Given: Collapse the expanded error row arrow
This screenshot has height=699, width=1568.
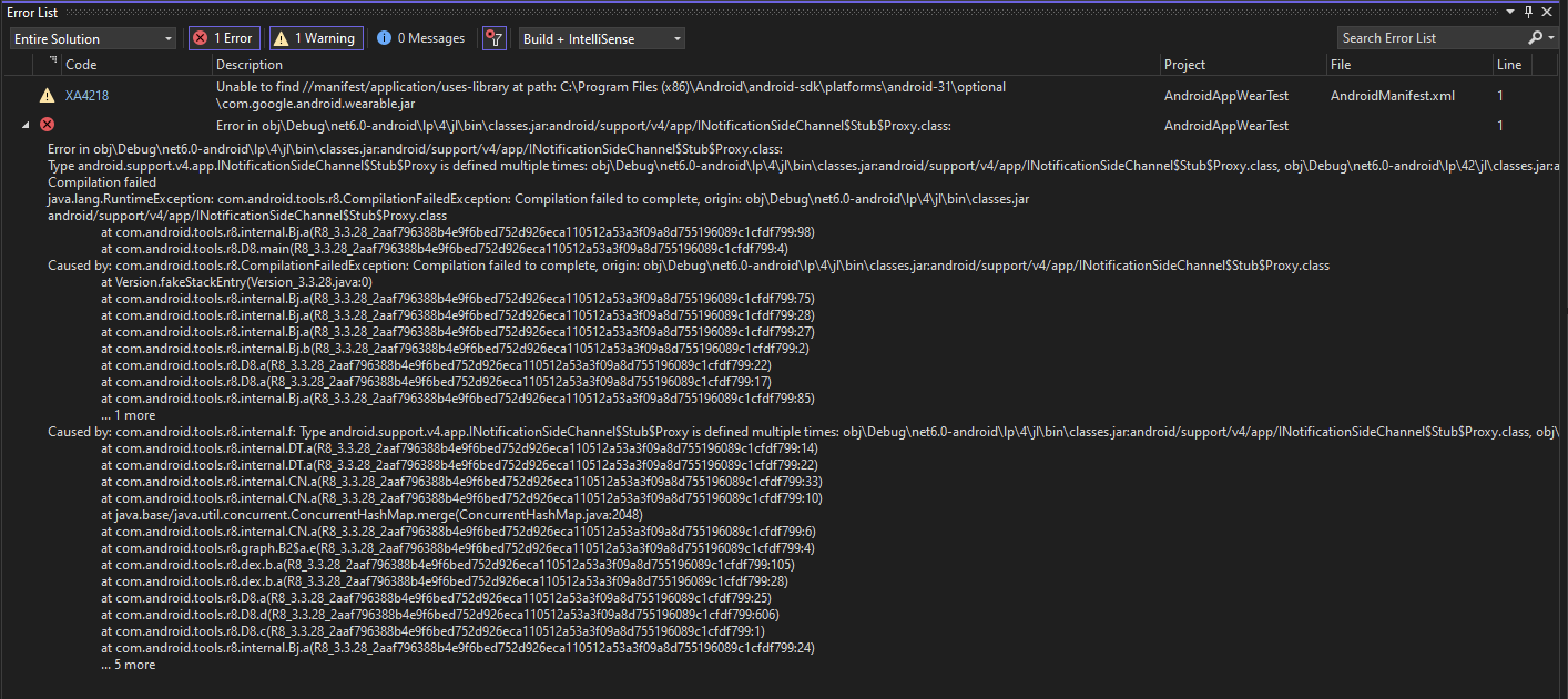Looking at the screenshot, I should click(26, 125).
